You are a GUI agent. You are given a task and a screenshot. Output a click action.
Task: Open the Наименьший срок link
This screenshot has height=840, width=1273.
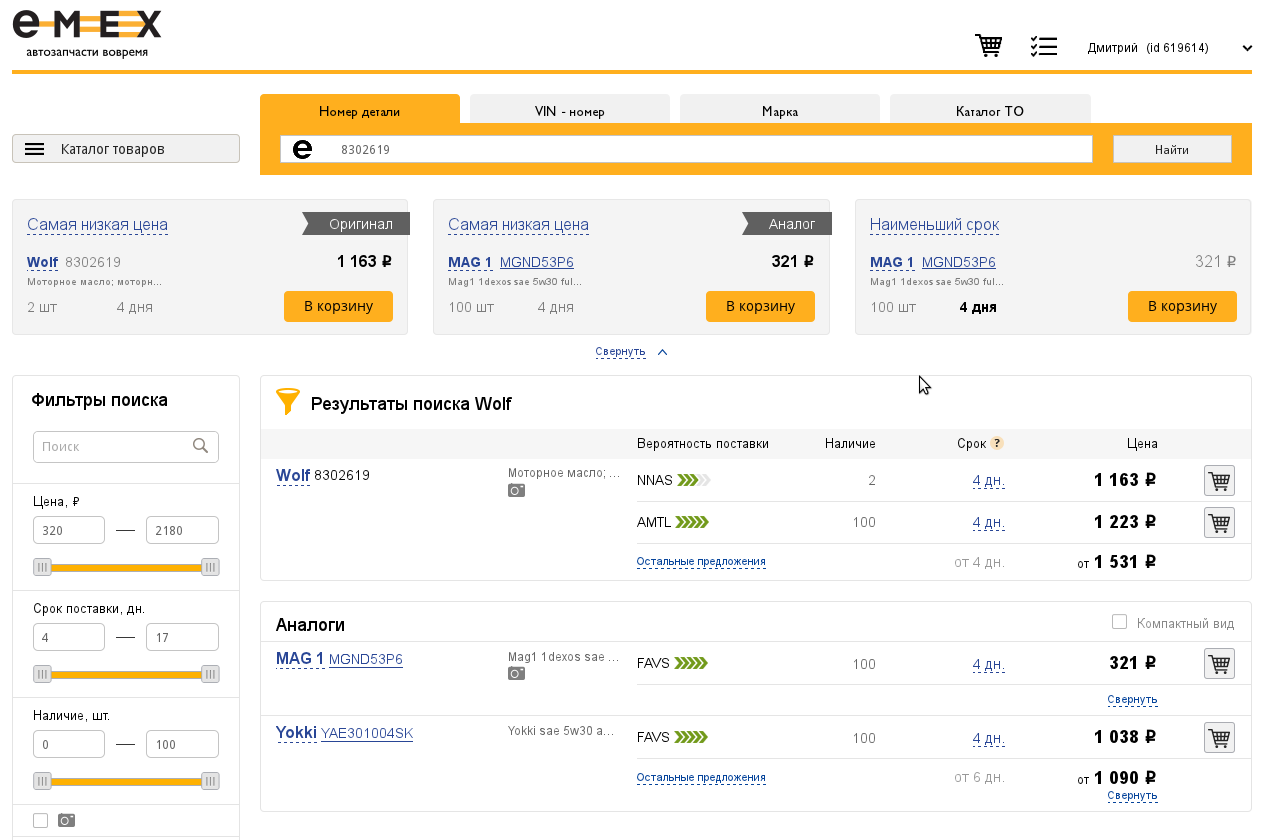(934, 225)
